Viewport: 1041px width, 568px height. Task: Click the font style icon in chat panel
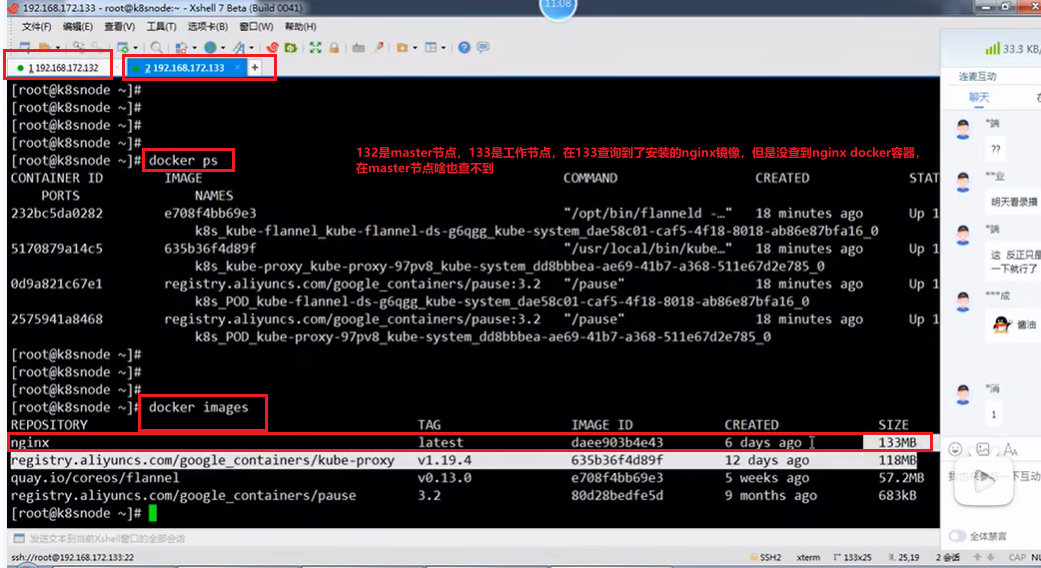pos(1010,449)
